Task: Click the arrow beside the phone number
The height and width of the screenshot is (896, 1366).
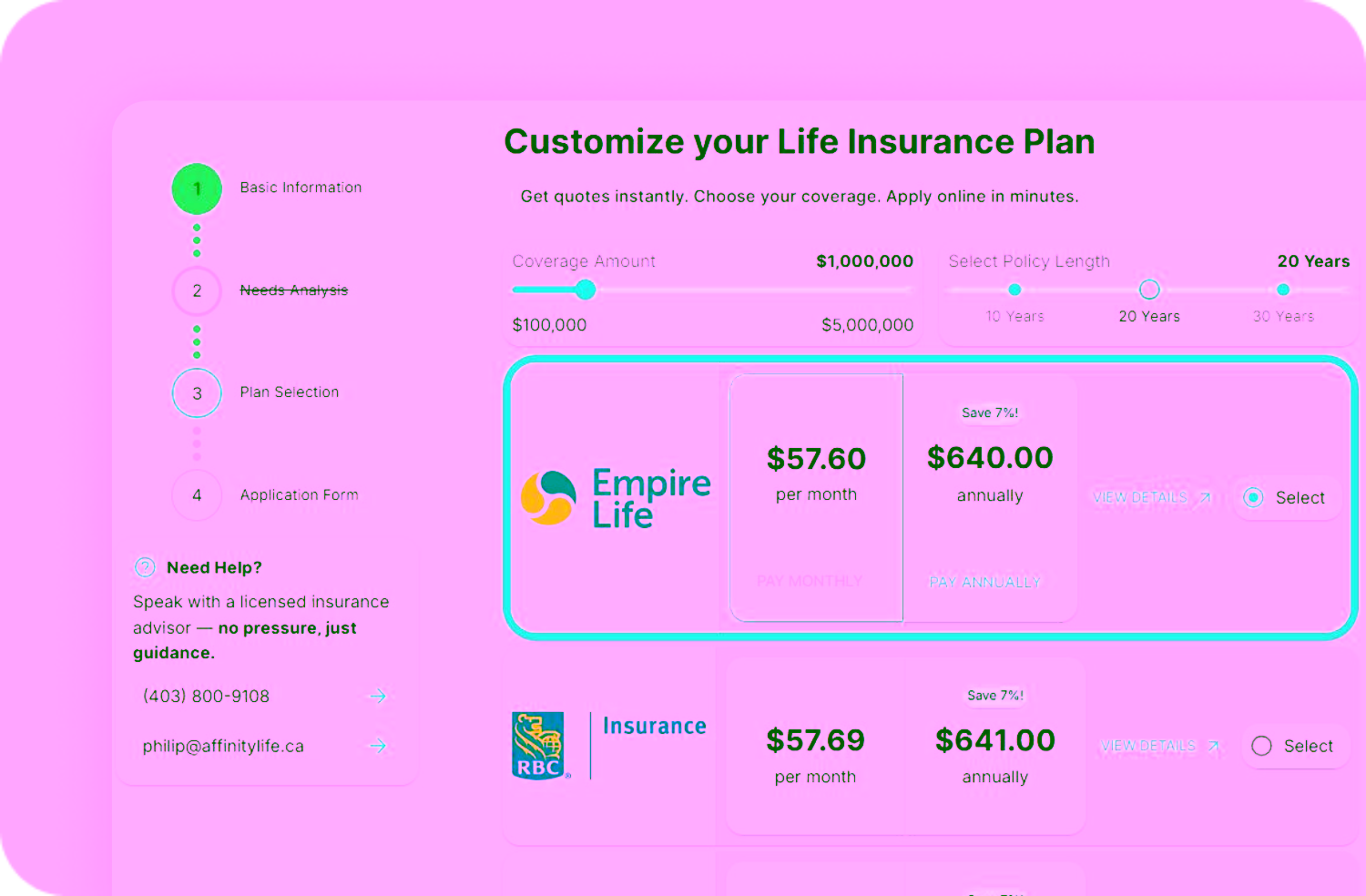Action: [x=377, y=697]
